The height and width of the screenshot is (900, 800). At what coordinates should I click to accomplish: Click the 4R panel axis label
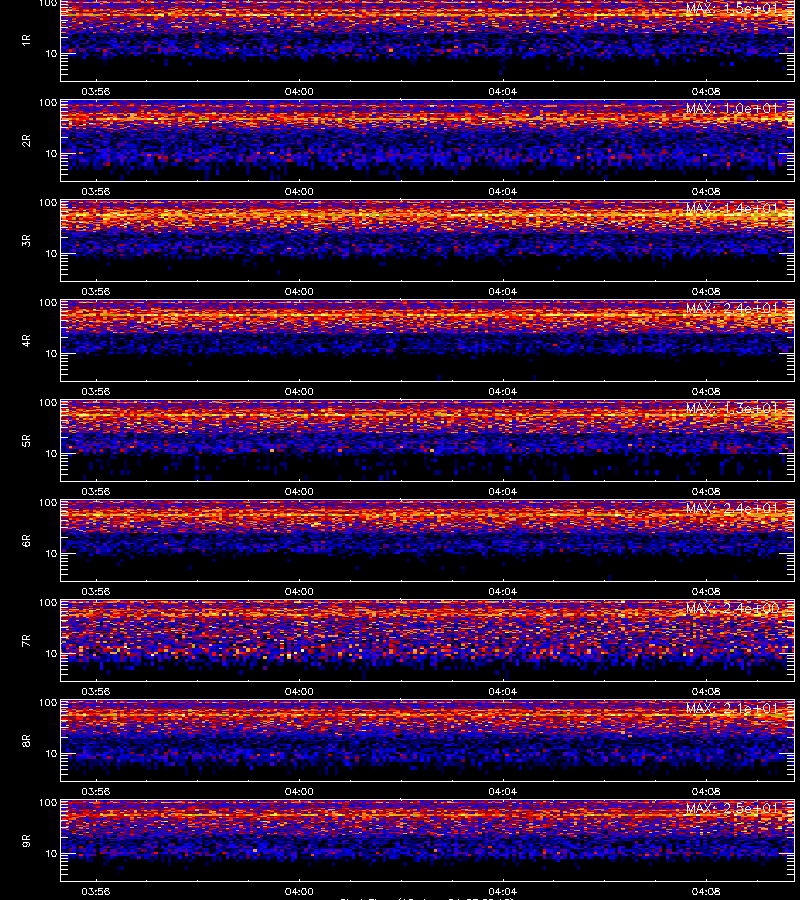click(26, 340)
